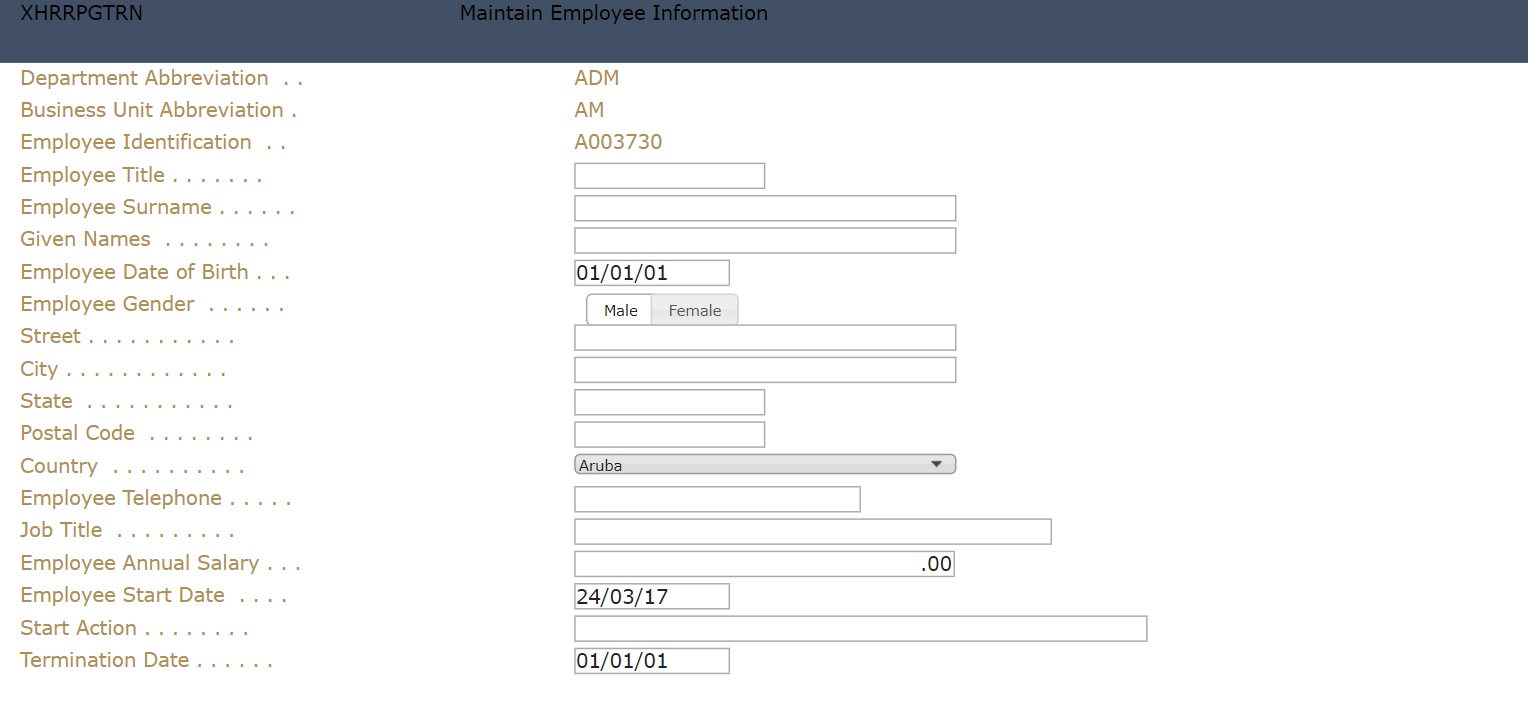This screenshot has width=1528, height=717.
Task: Click the Employee Telephone input
Action: [717, 499]
